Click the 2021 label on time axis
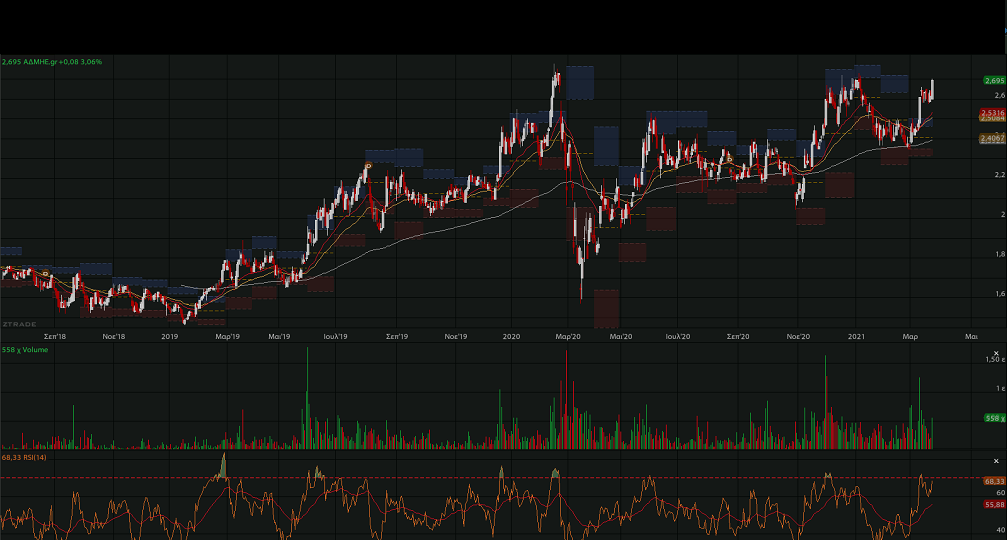Image resolution: width=1007 pixels, height=540 pixels. tap(857, 337)
